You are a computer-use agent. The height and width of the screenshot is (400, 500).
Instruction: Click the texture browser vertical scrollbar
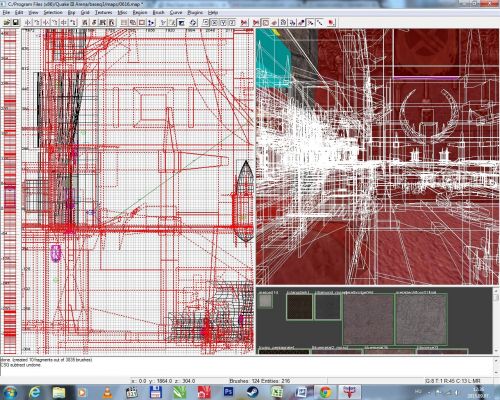pos(496,321)
